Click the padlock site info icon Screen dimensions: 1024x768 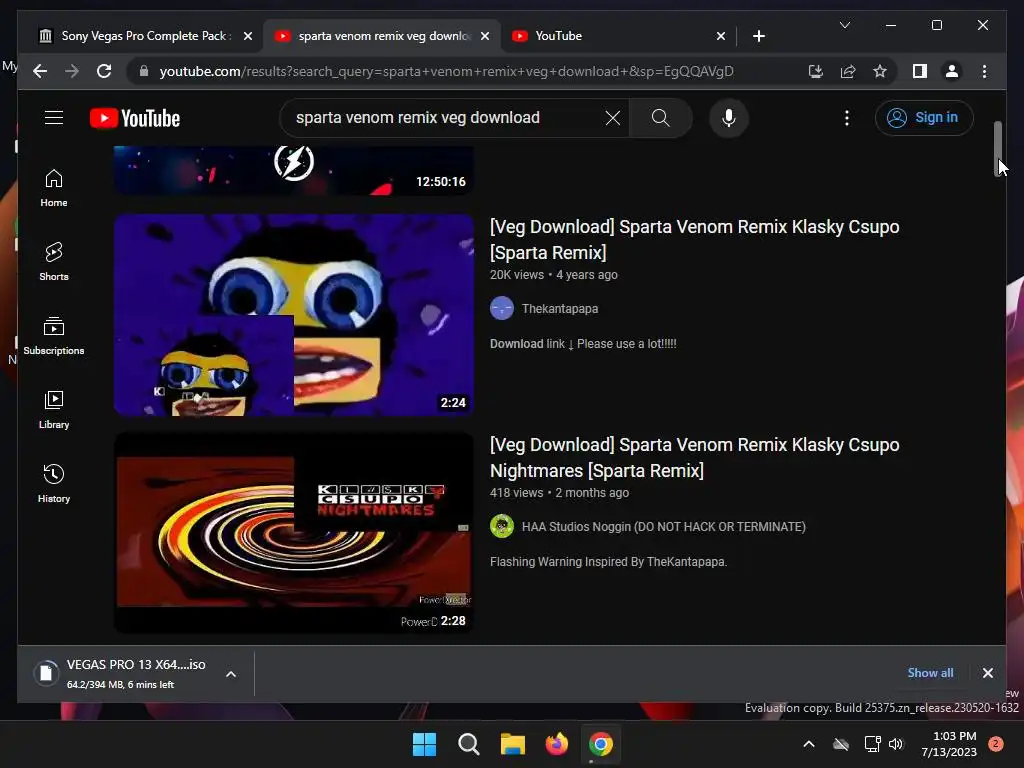[x=144, y=71]
